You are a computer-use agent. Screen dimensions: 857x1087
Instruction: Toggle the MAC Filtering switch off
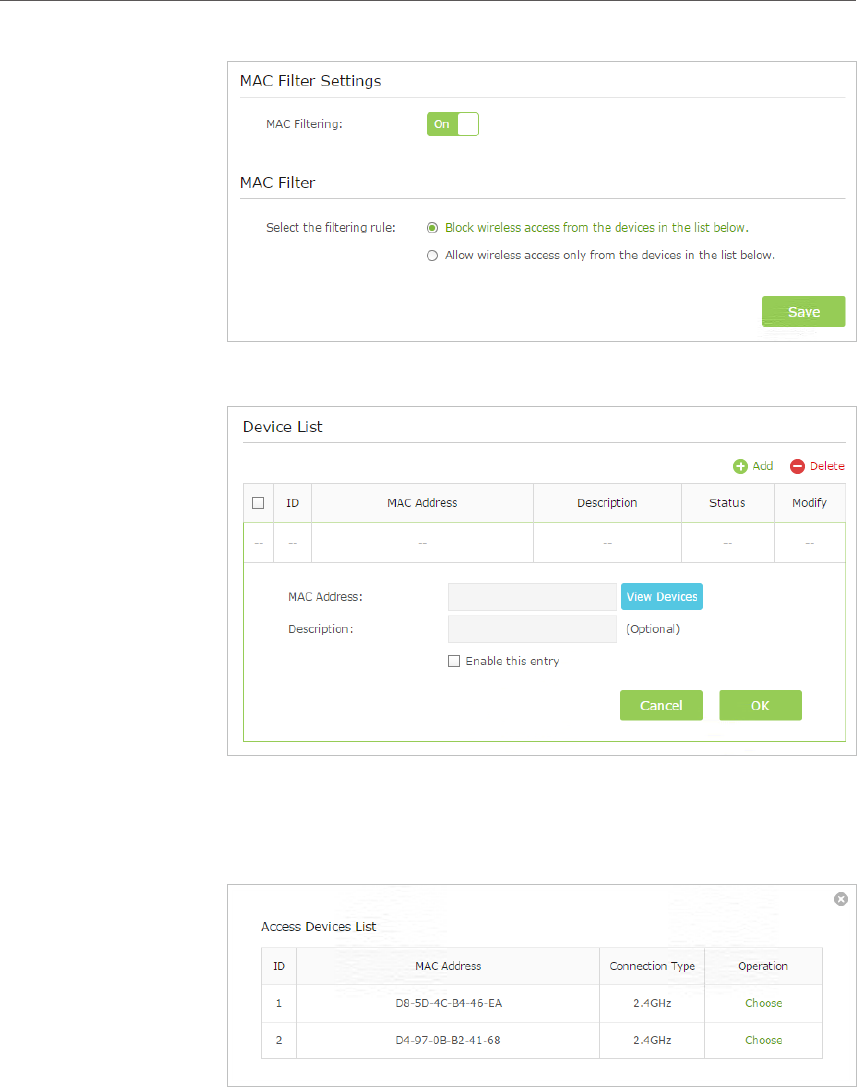click(x=453, y=124)
